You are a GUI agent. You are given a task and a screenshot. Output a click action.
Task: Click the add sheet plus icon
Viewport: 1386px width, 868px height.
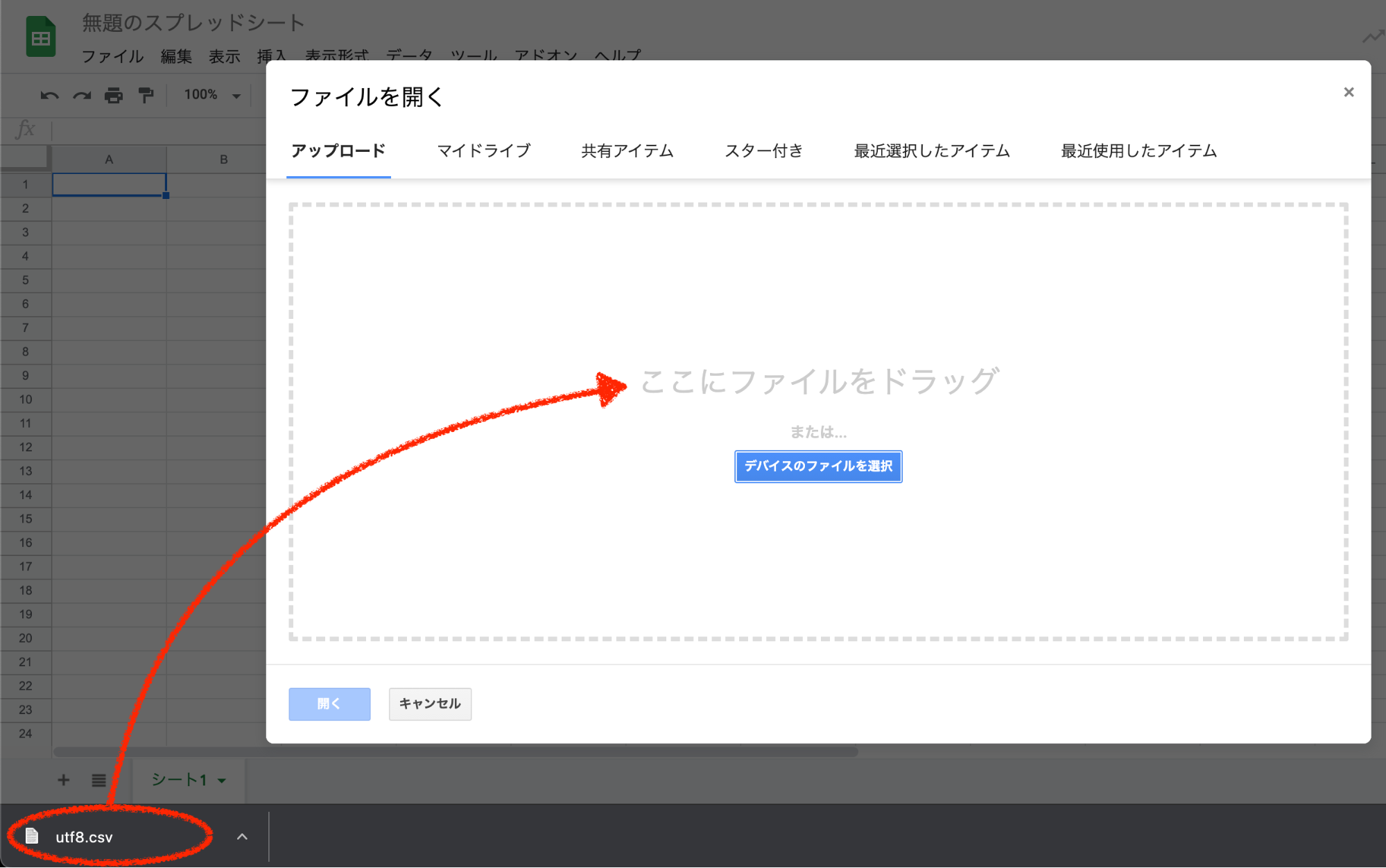pyautogui.click(x=63, y=780)
